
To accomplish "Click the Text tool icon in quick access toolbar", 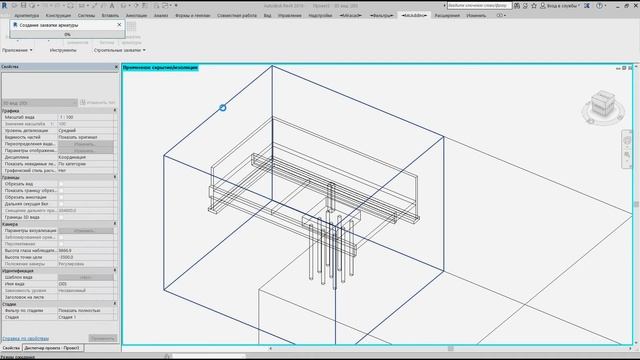I will (112, 6).
